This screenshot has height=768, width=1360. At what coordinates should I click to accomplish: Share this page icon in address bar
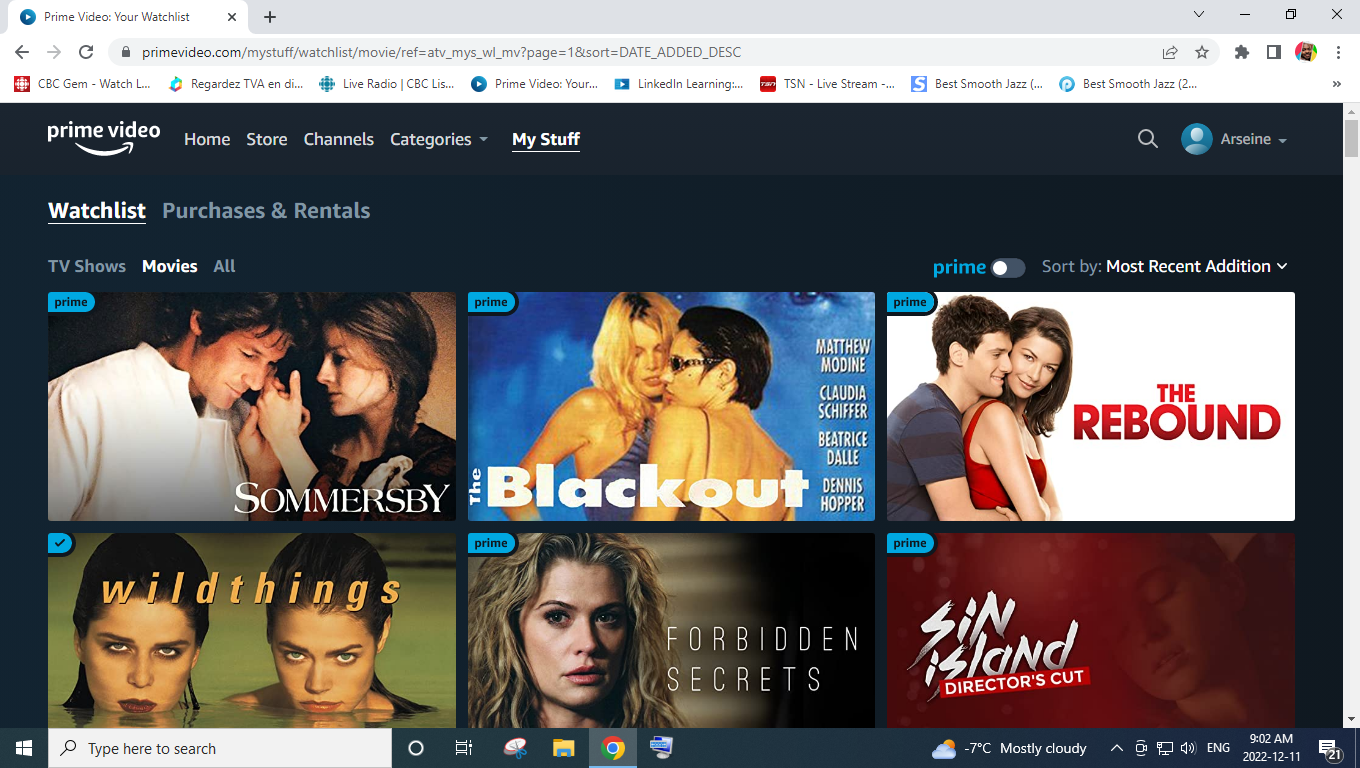[x=1170, y=52]
